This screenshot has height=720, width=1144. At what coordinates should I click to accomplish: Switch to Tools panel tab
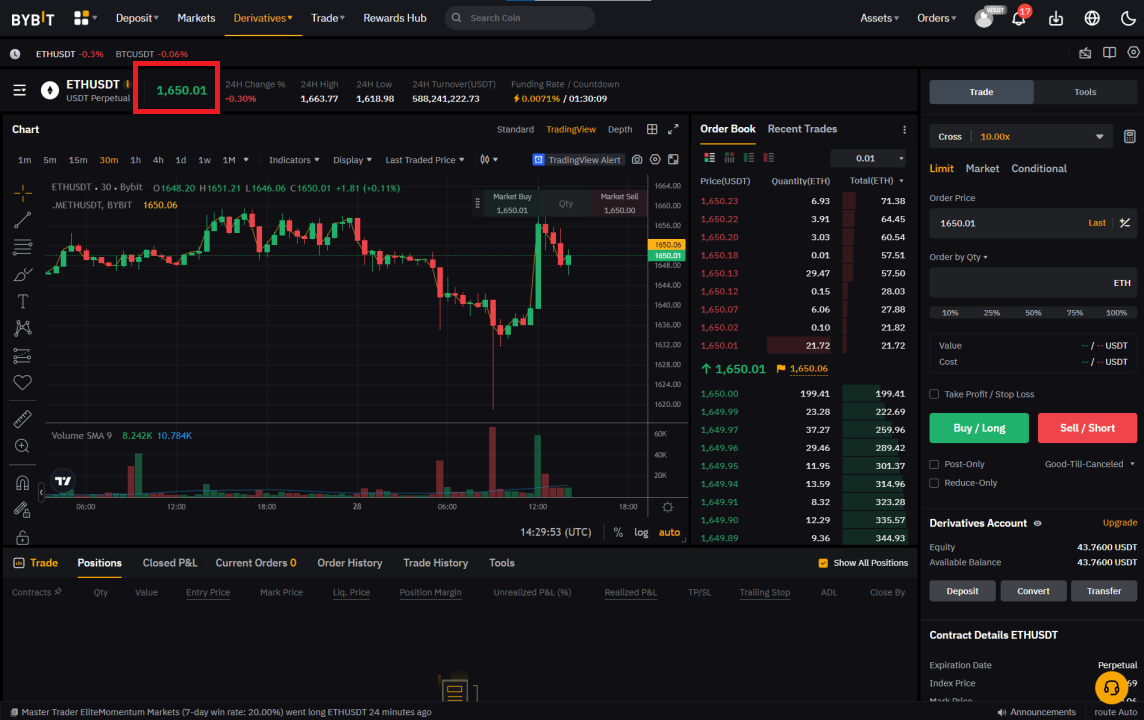1085,92
